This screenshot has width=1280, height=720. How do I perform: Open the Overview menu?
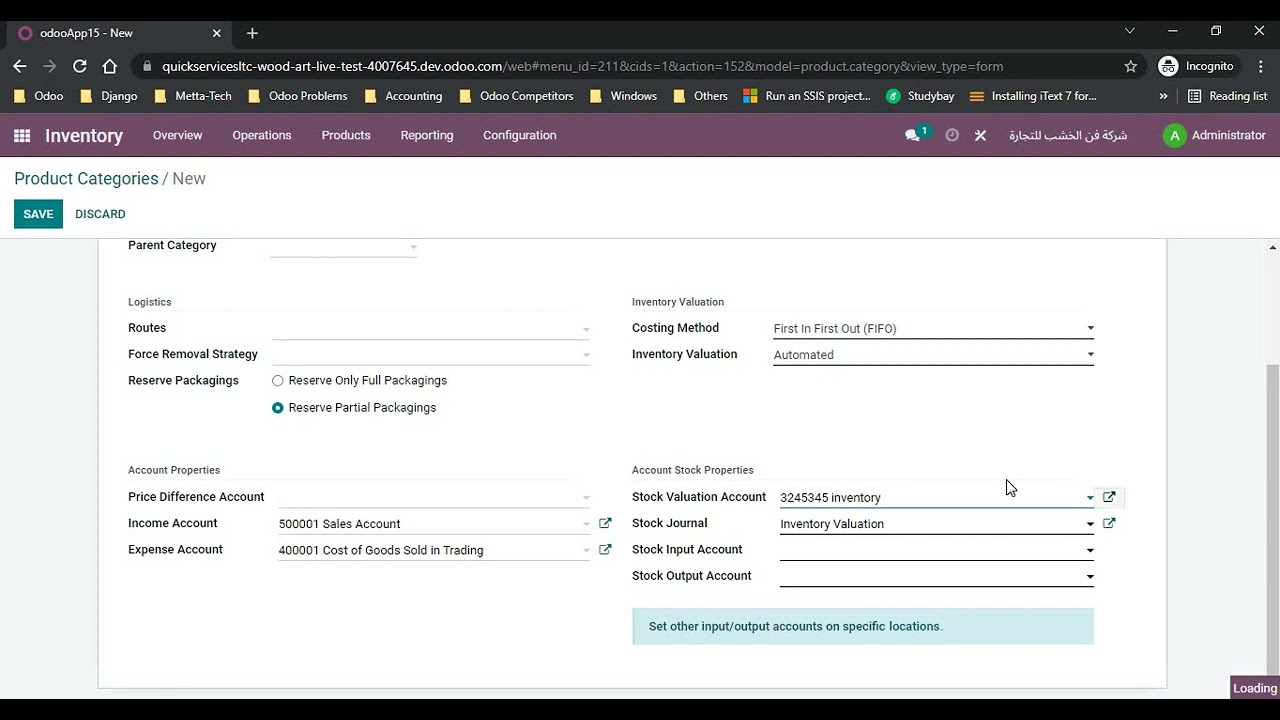(177, 135)
